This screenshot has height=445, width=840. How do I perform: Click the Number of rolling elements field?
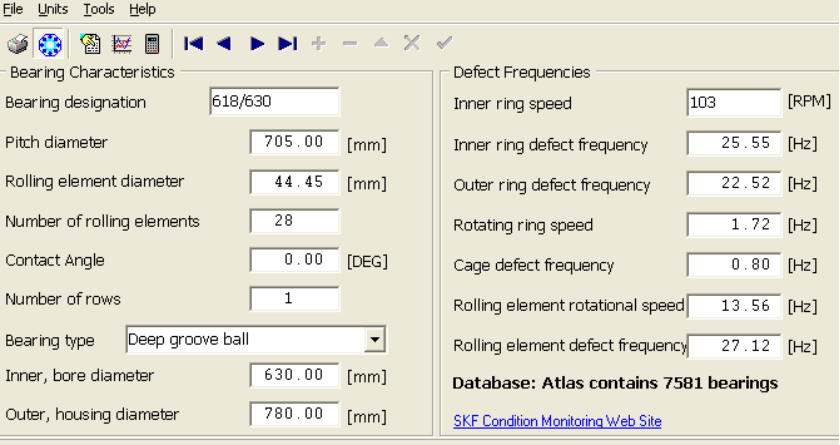click(294, 221)
